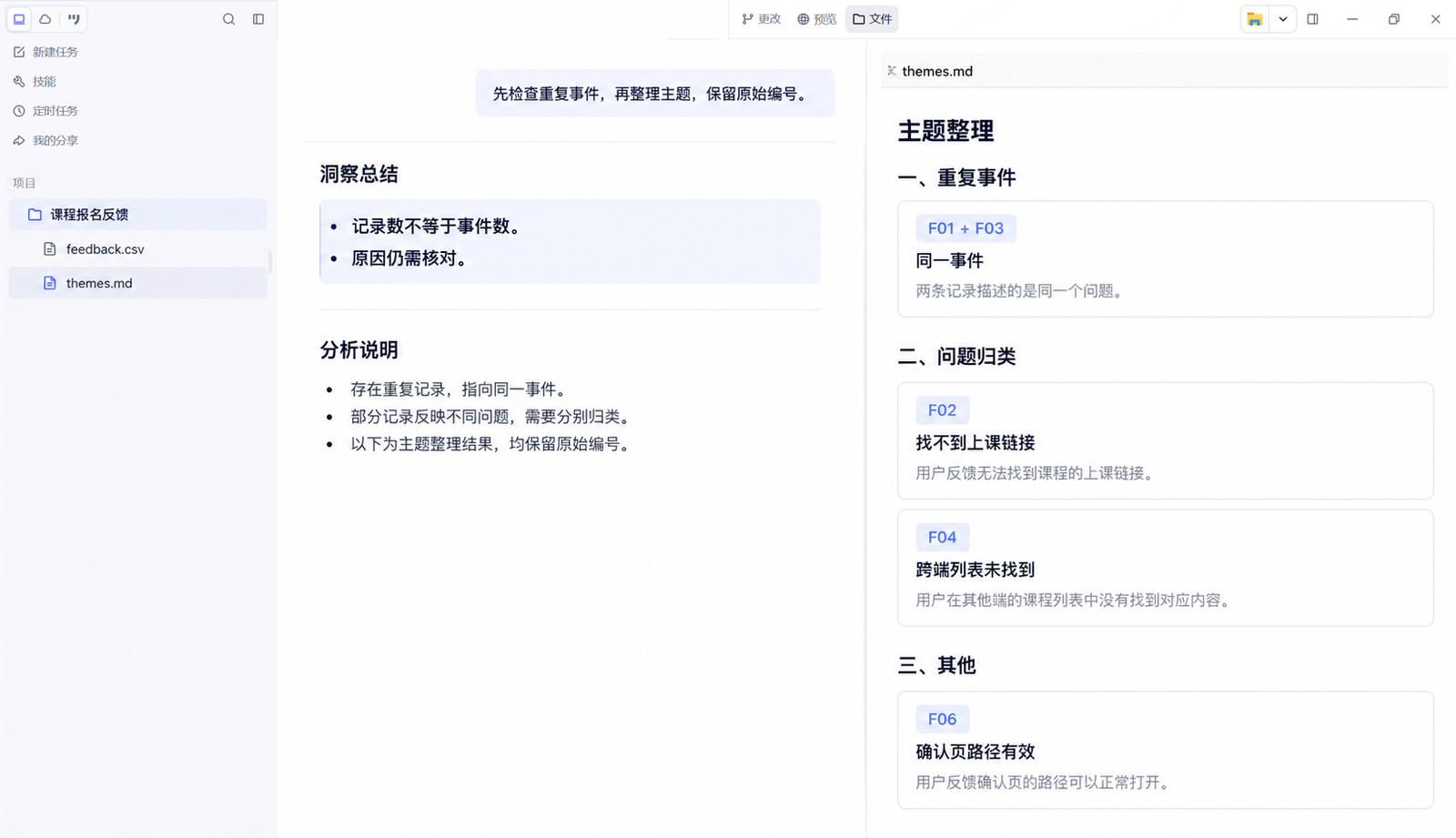Switch to the 预览 preview tab
Screen dimensions: 1456x838
(x=817, y=19)
